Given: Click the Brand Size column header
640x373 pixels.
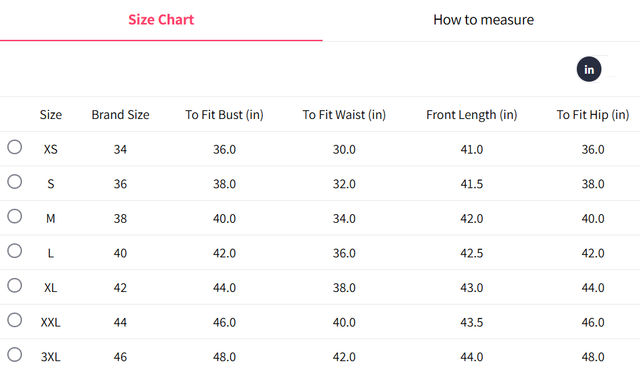Looking at the screenshot, I should tap(120, 115).
